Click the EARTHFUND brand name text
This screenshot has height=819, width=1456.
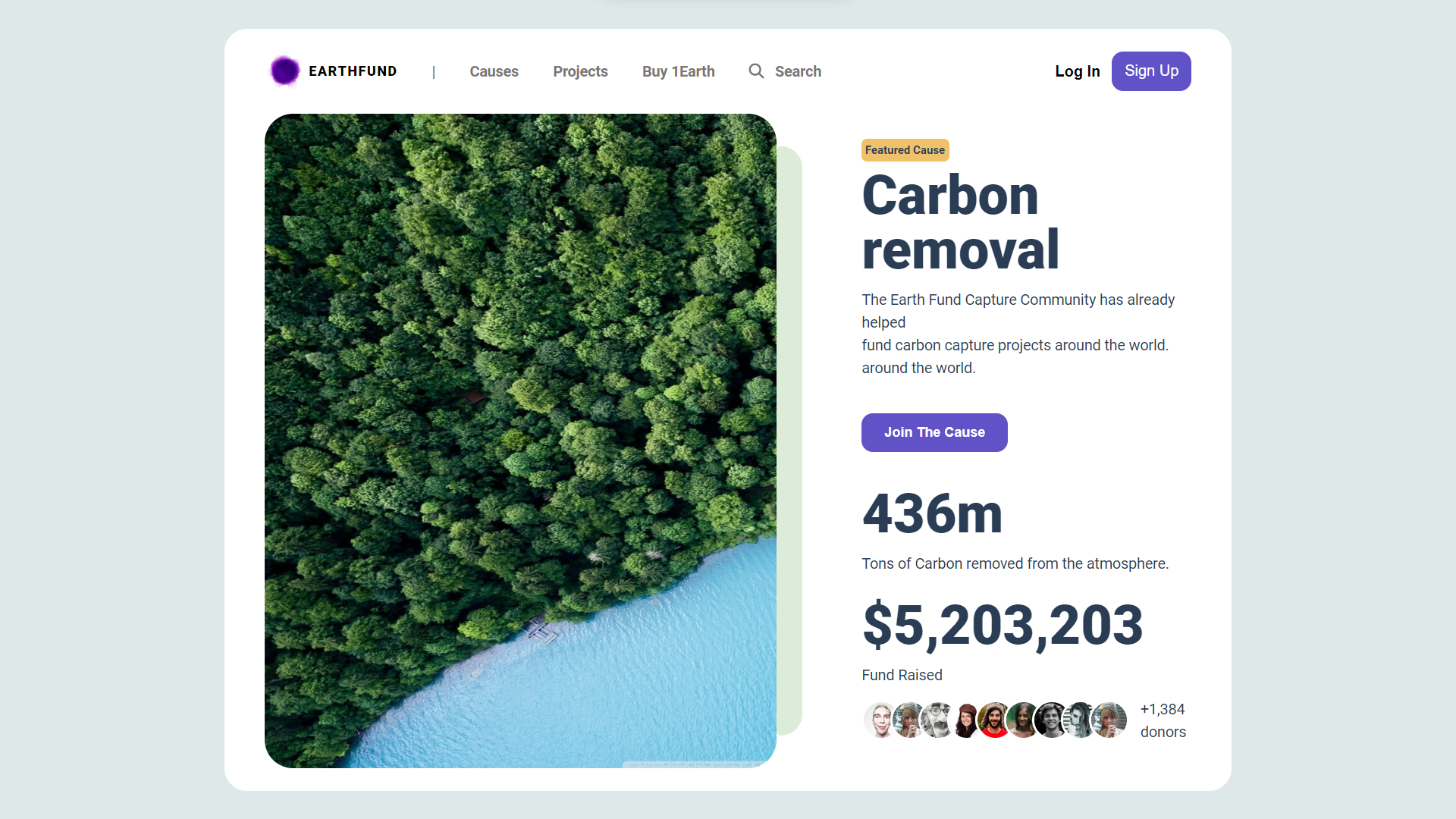tap(353, 71)
